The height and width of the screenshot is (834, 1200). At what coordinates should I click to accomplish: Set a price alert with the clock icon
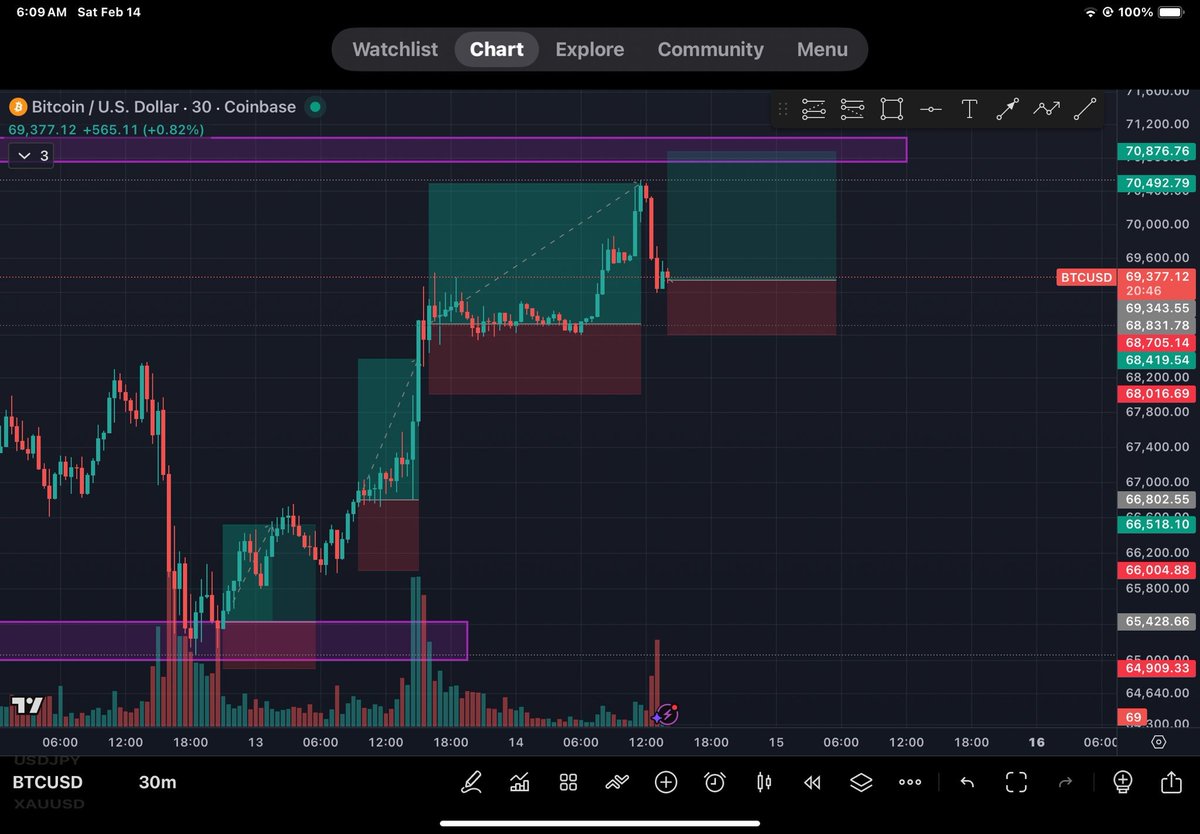714,782
